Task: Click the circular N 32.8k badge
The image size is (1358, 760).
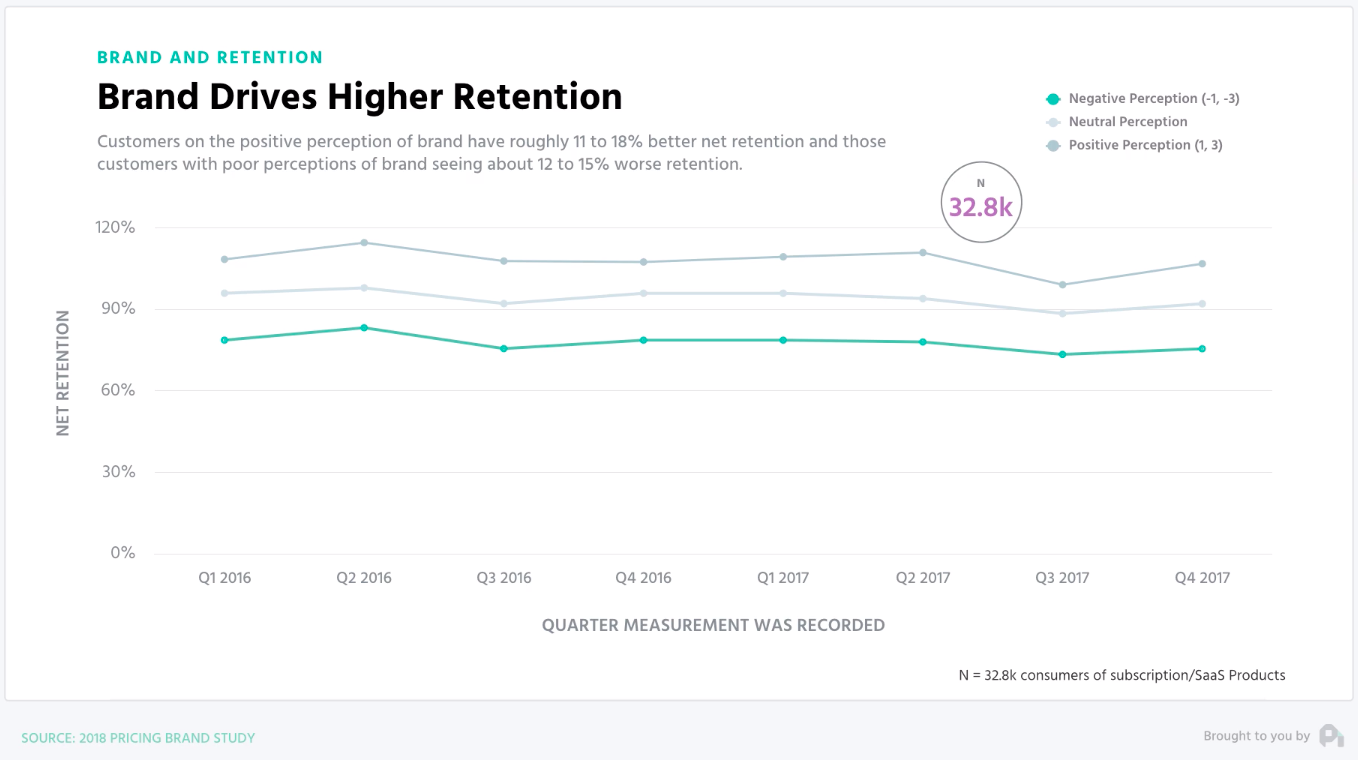Action: click(980, 204)
